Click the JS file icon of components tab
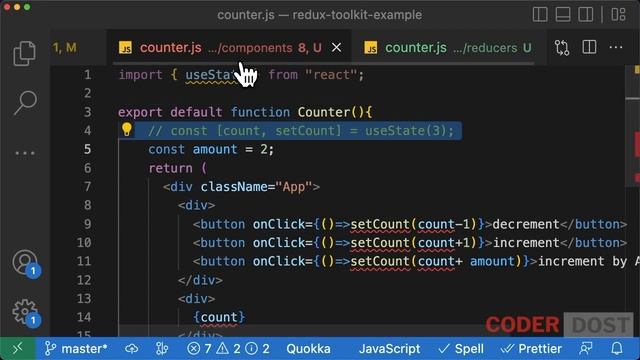Viewport: 640px width, 360px height. pos(125,48)
